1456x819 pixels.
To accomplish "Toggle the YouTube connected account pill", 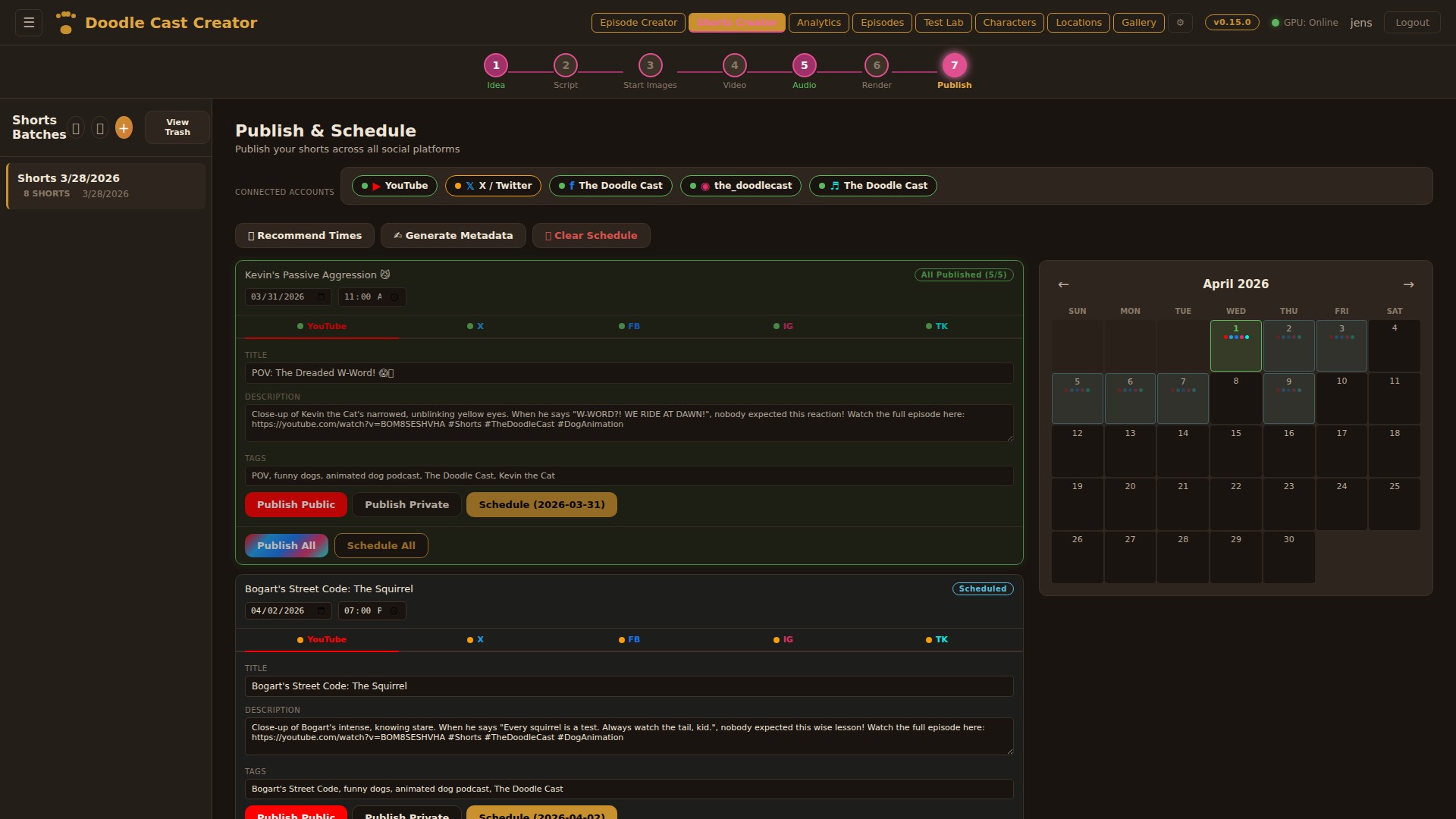I will pyautogui.click(x=394, y=186).
